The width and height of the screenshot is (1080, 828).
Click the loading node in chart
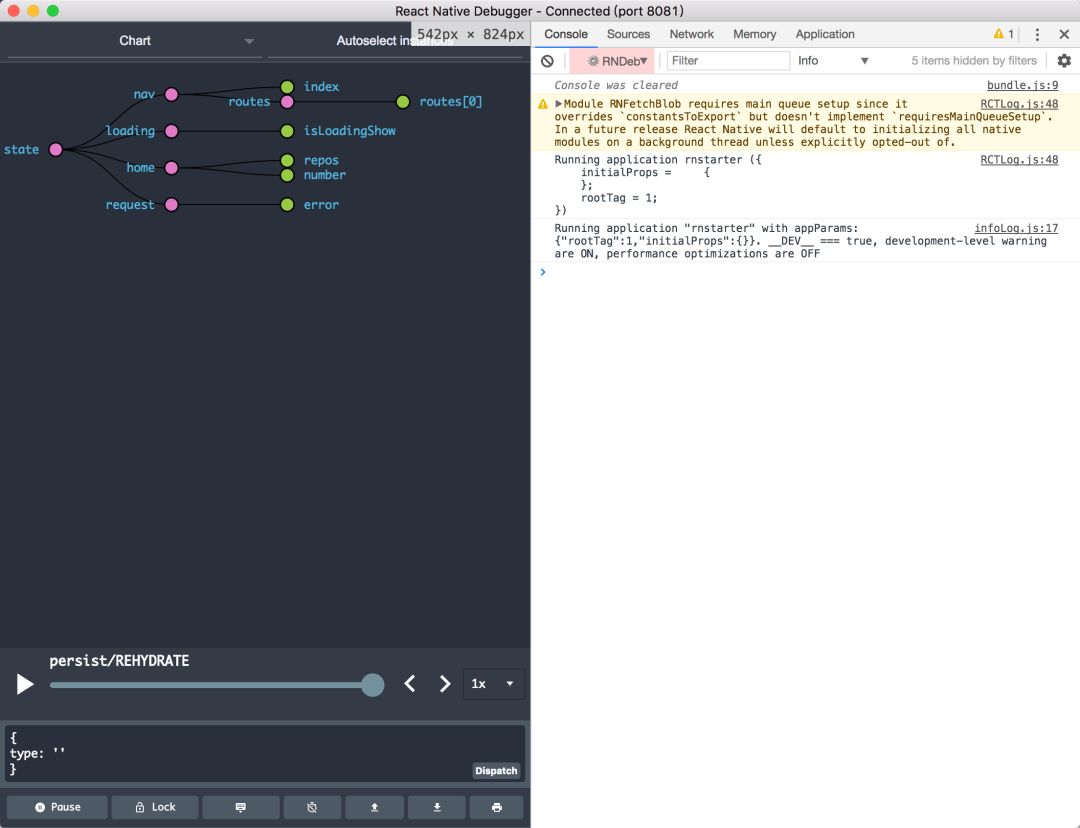(x=172, y=131)
